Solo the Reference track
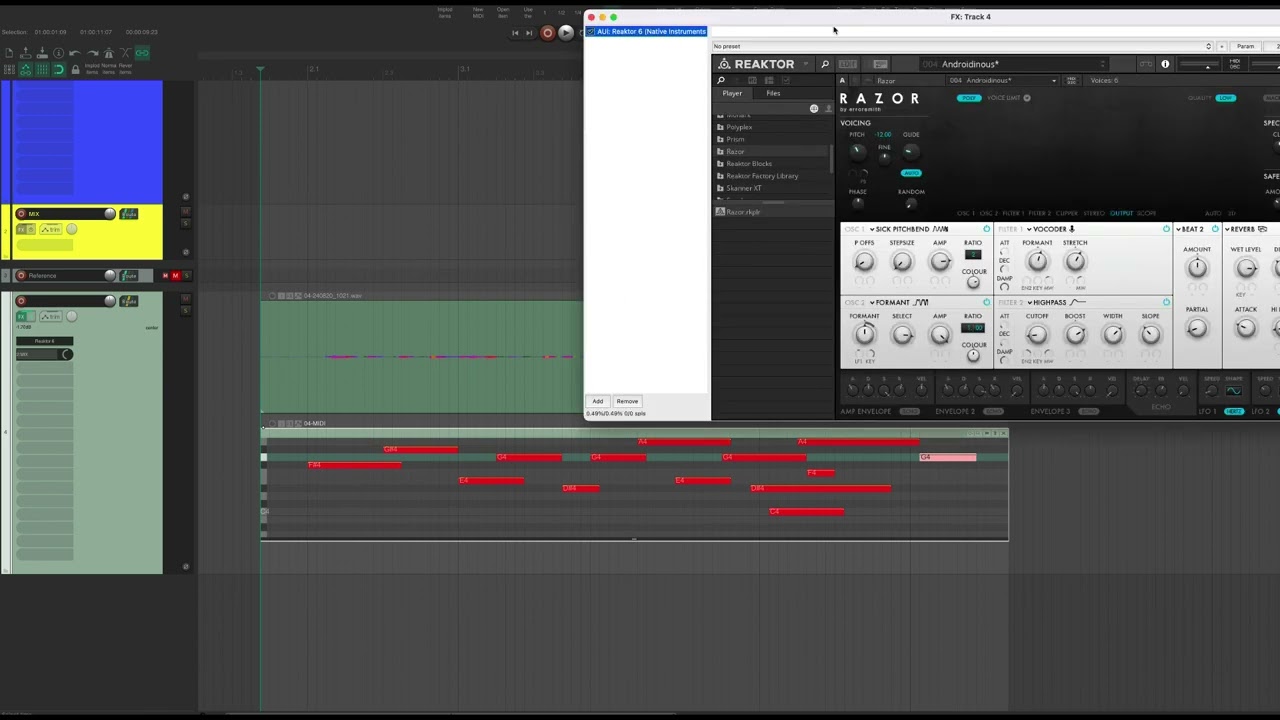This screenshot has width=1280, height=720. (x=185, y=276)
